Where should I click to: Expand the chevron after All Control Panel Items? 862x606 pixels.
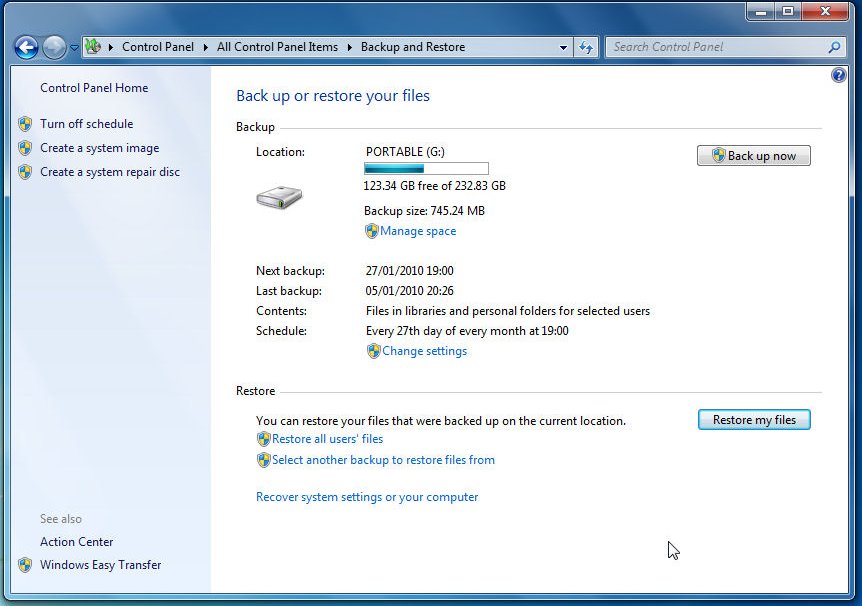[350, 47]
